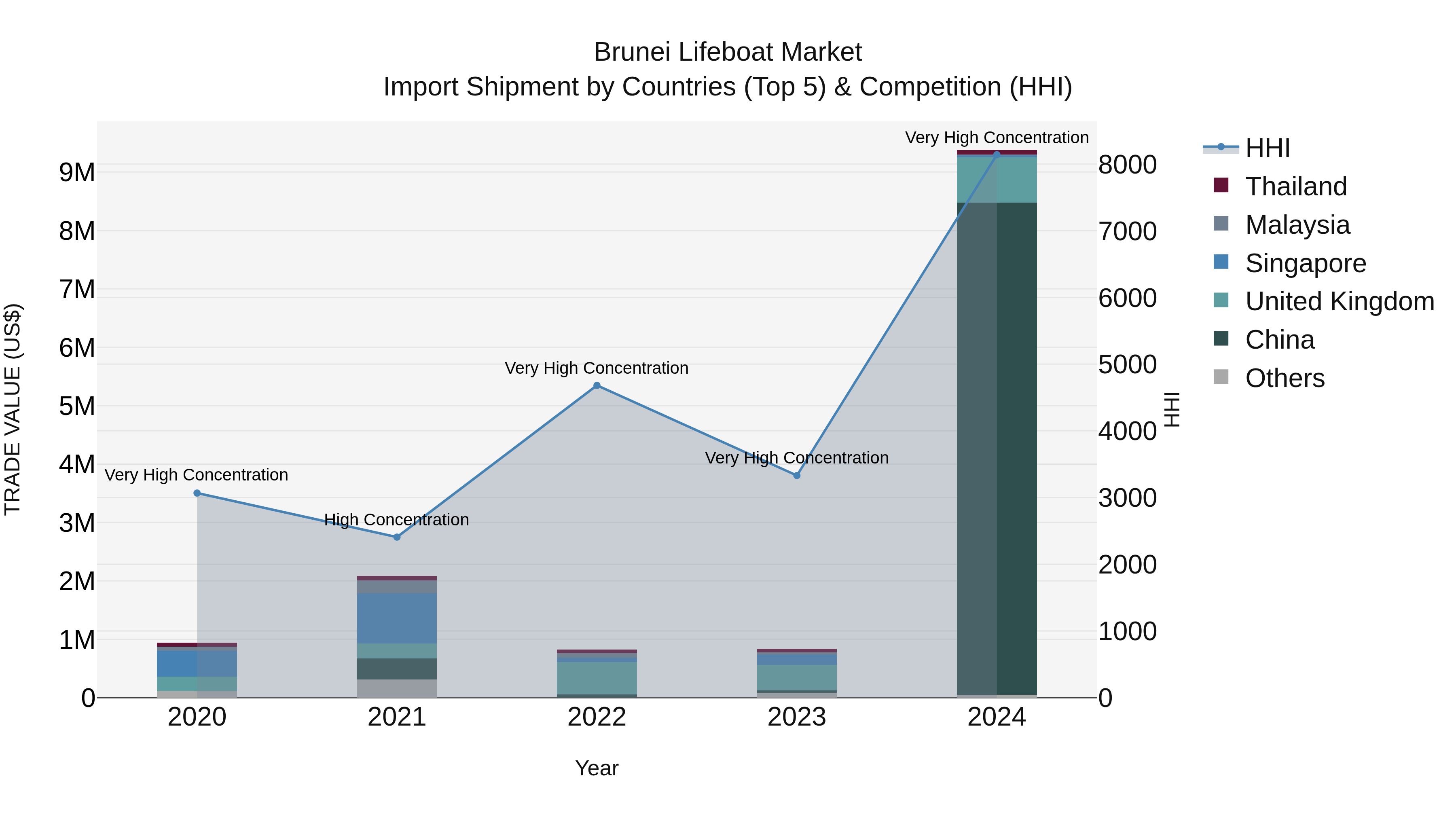
Task: Click the Singapore segment of 2020 bar
Action: coord(197,664)
